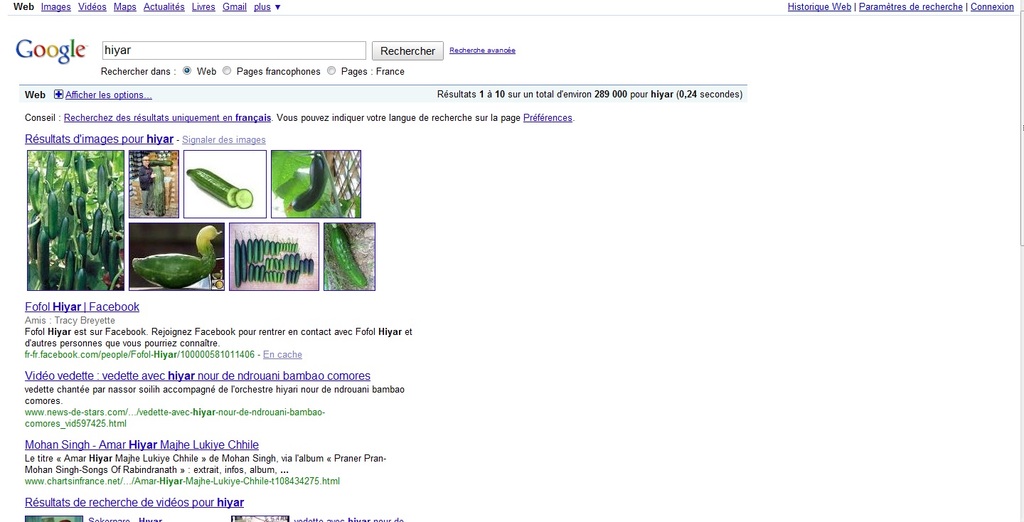Expand 'Afficher les options' plus icon
This screenshot has width=1024, height=522.
(58, 95)
